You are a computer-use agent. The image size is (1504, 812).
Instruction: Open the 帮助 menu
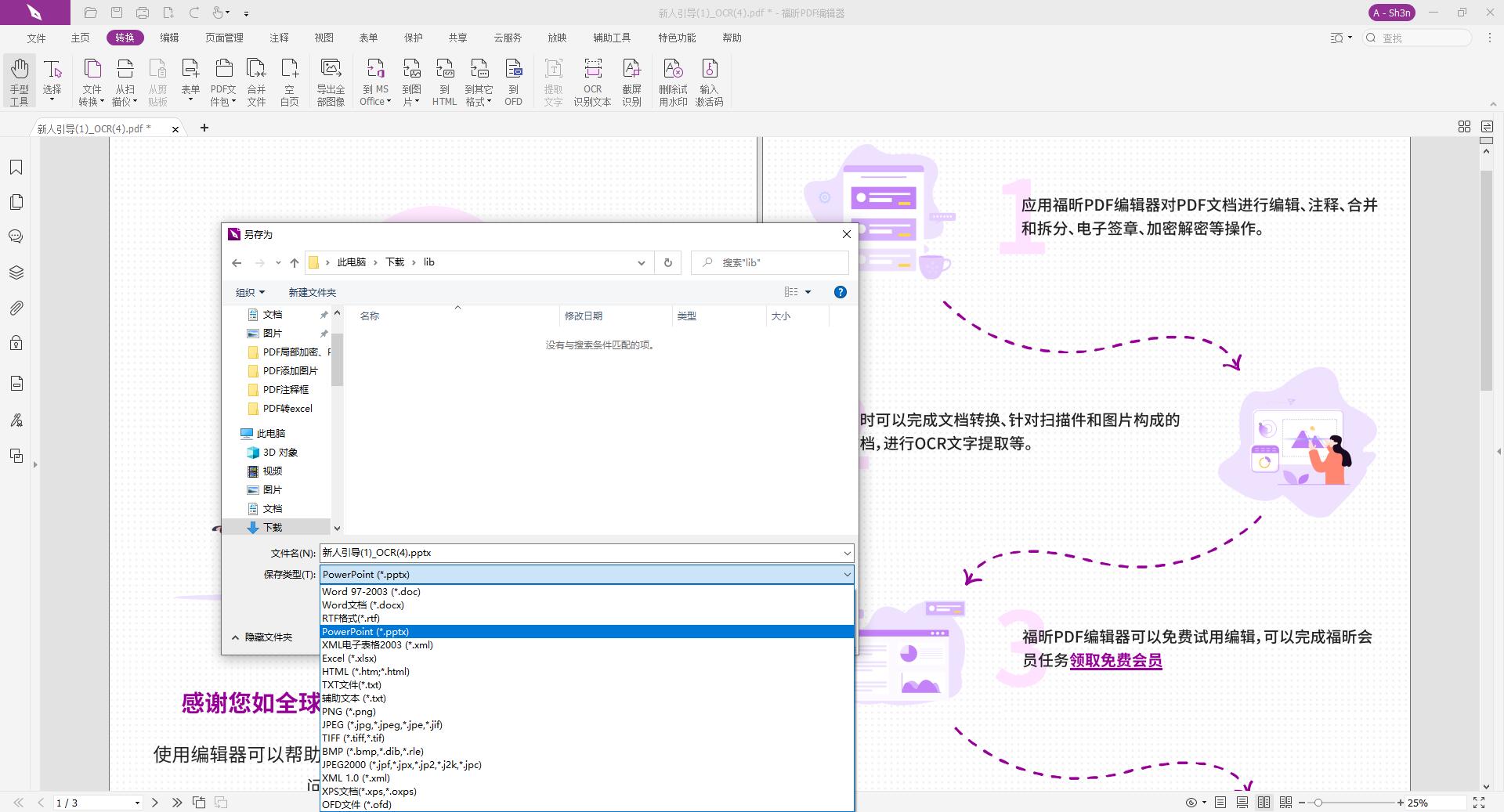[732, 37]
